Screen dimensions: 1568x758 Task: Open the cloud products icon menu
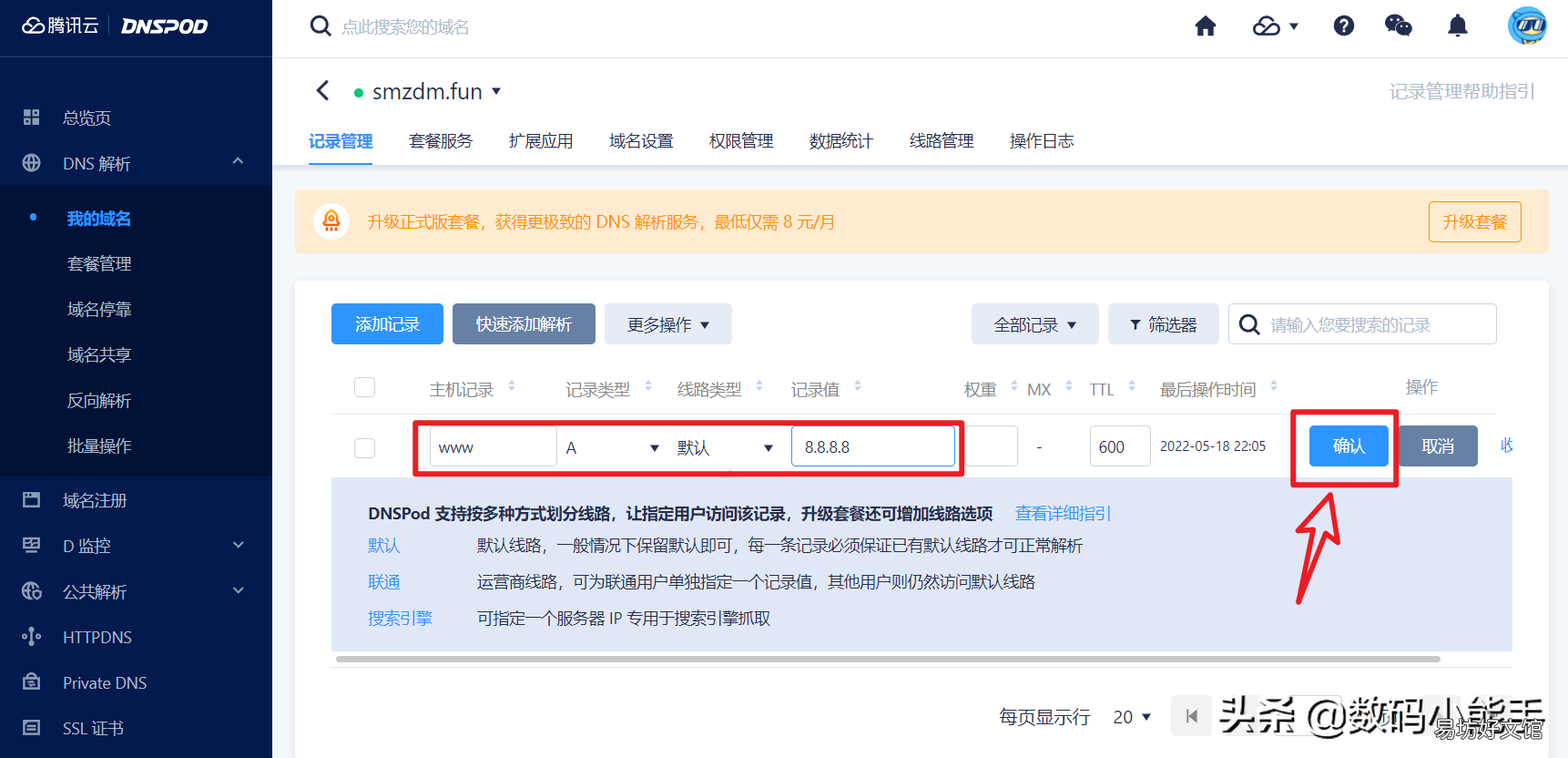pos(1275,26)
